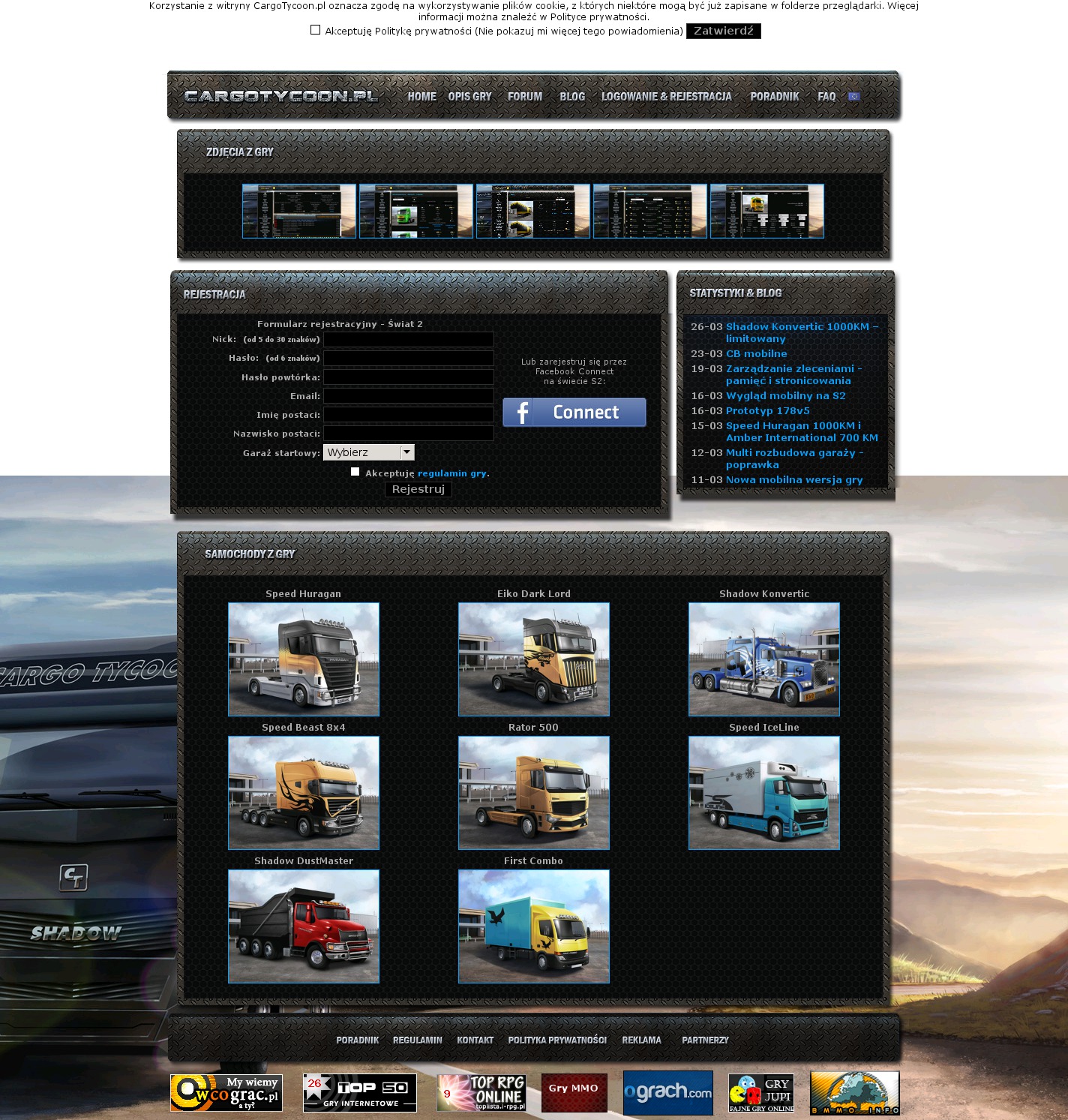
Task: Go to Logowanie & Rejestracja page
Action: tap(666, 97)
